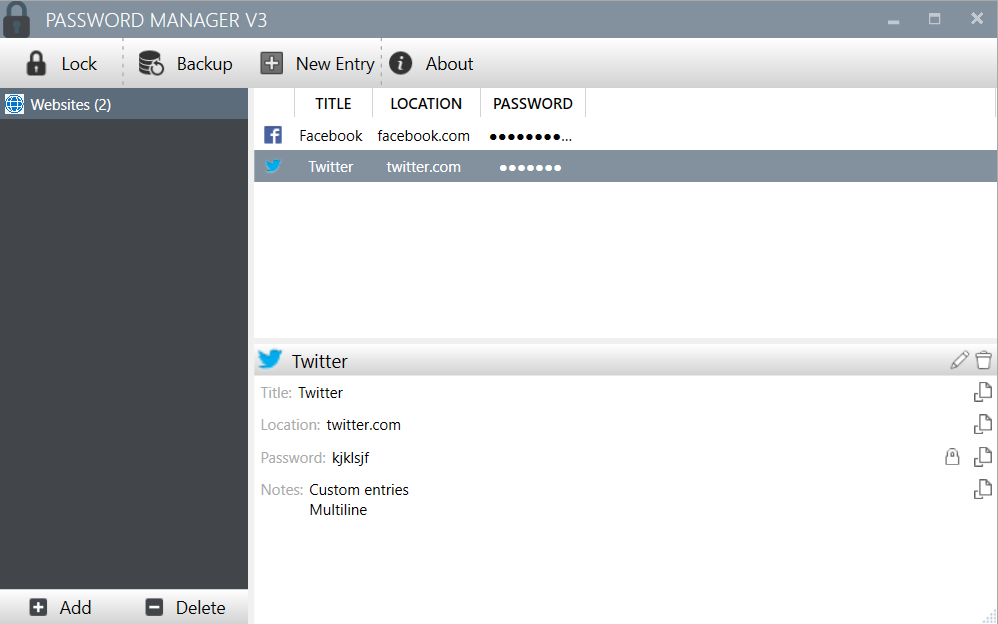
Task: Create a New Entry
Action: pyautogui.click(x=317, y=64)
